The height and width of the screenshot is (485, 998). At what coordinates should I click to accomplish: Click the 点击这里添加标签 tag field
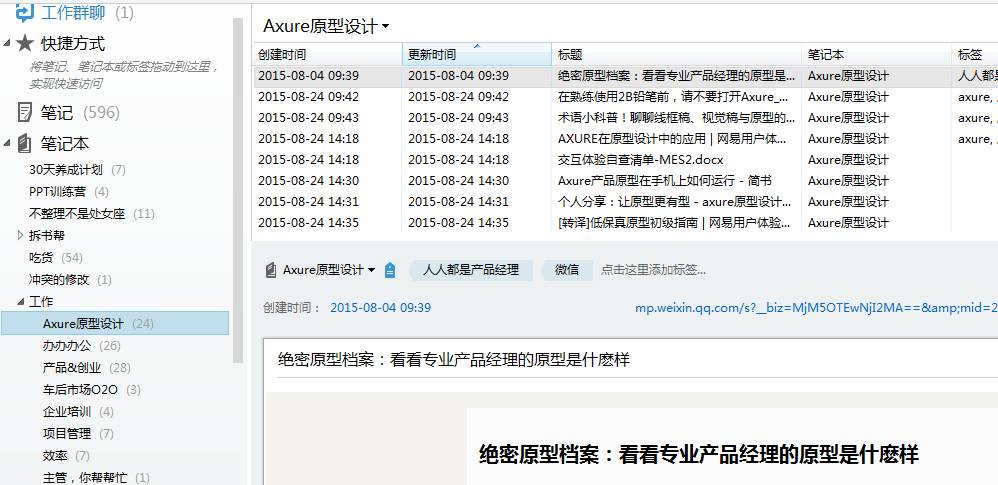[x=654, y=270]
